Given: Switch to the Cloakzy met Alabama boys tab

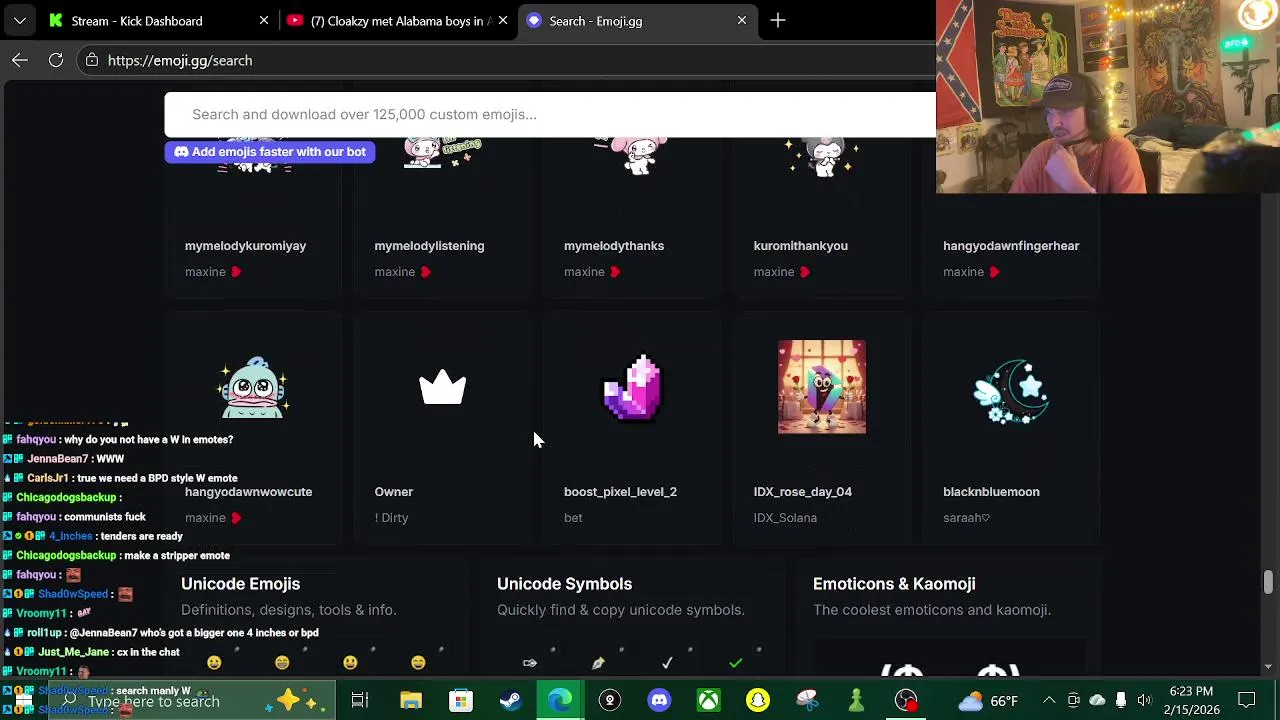Looking at the screenshot, I should tap(398, 20).
